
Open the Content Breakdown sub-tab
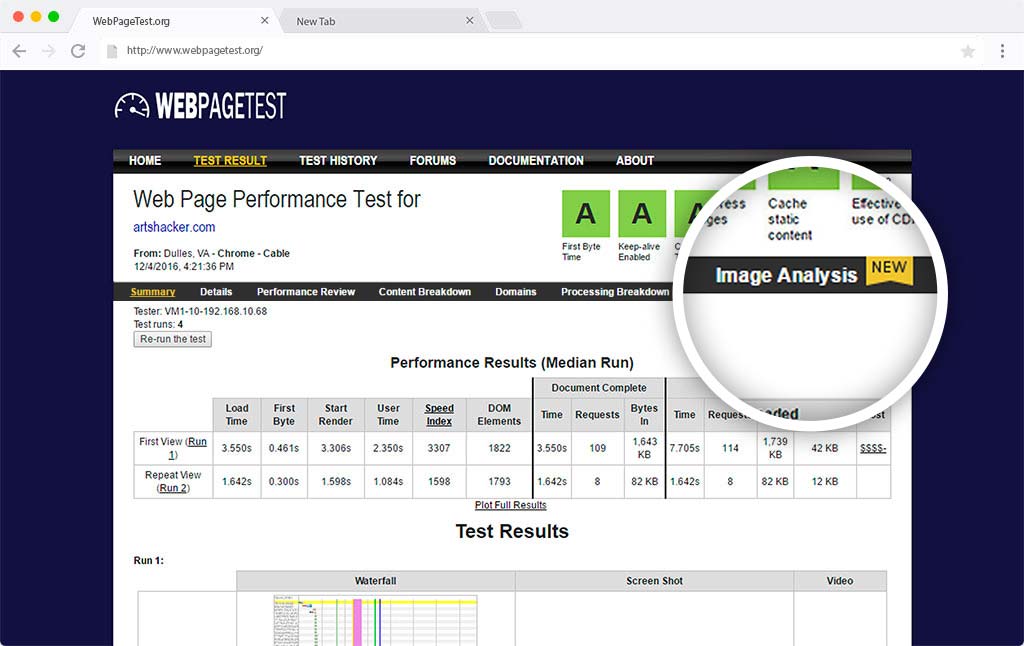click(x=424, y=292)
